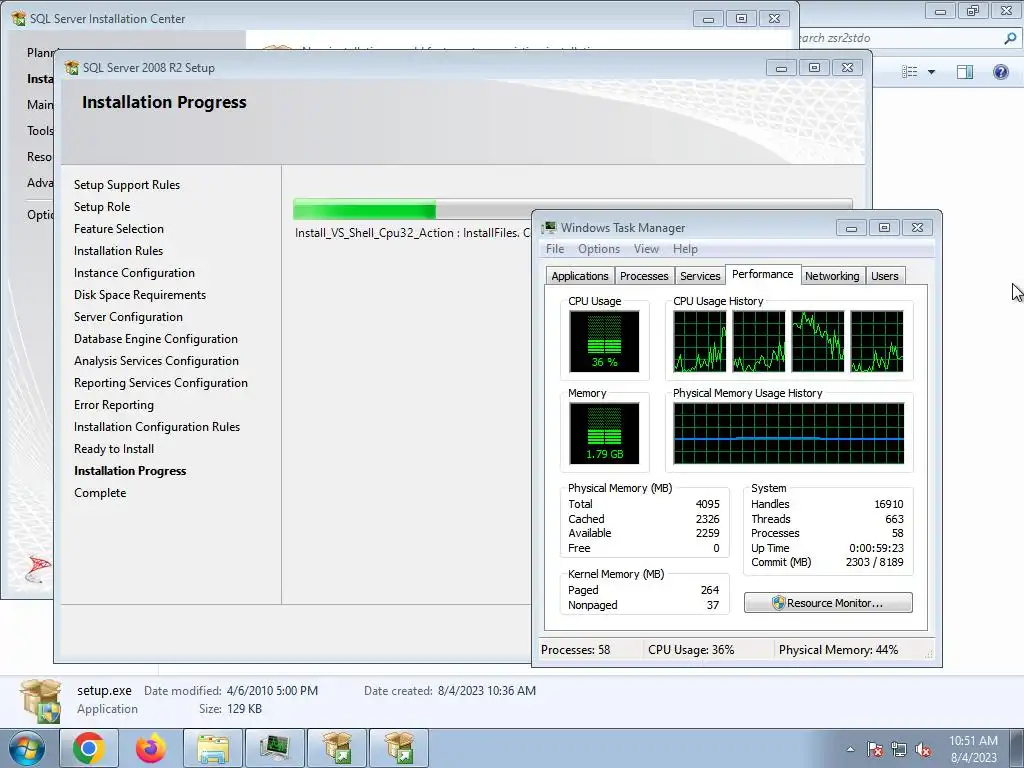Show hidden tray icons arrow
1024x768 pixels.
click(850, 749)
